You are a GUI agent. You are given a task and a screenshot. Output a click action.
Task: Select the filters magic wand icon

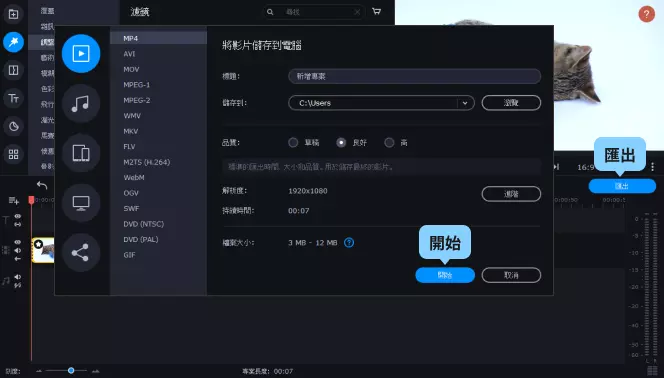14,42
